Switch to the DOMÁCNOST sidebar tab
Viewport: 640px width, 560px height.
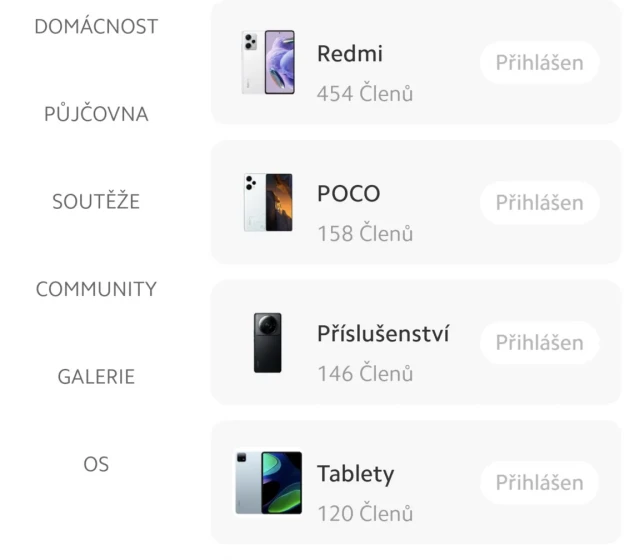[x=96, y=27]
